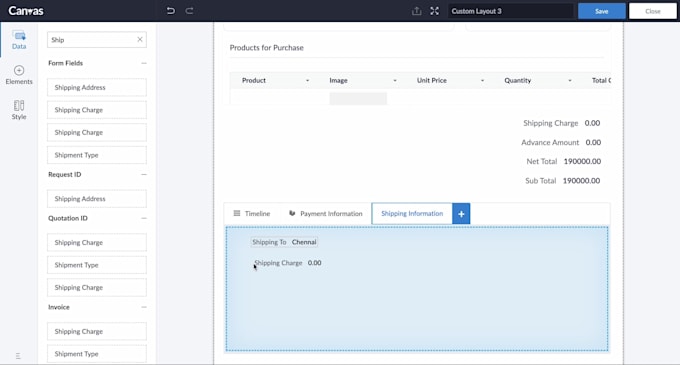Viewport: 680px width, 365px height.
Task: Click the sidebar collapse icon at bottom left
Action: tap(18, 356)
